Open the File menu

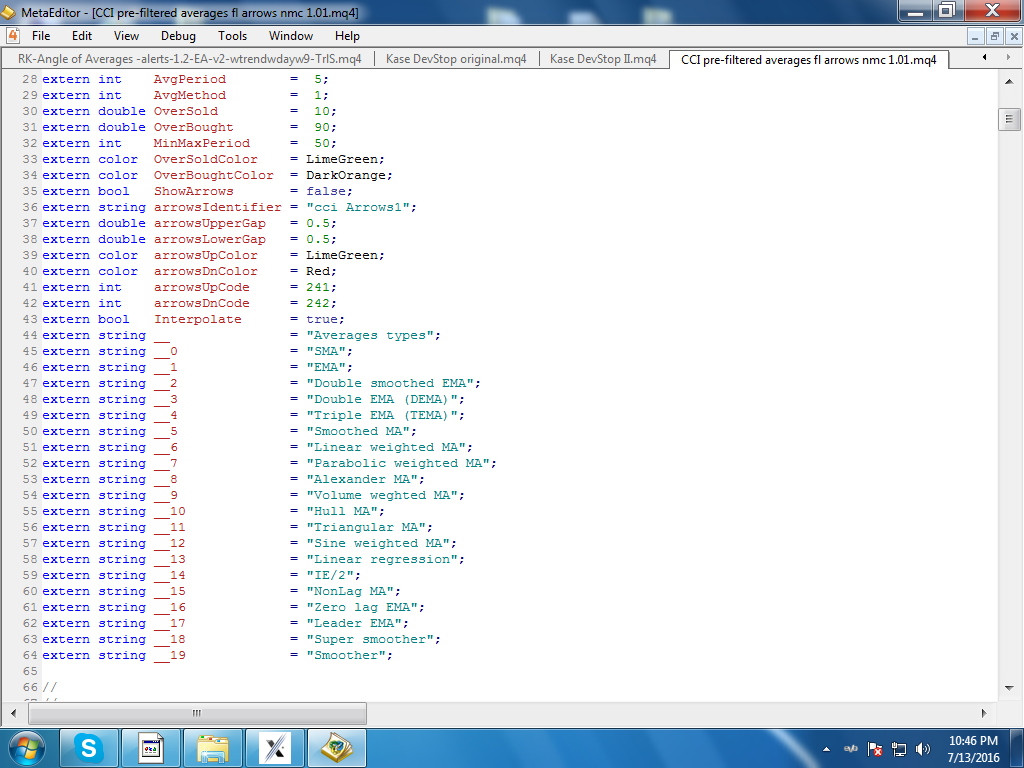40,36
